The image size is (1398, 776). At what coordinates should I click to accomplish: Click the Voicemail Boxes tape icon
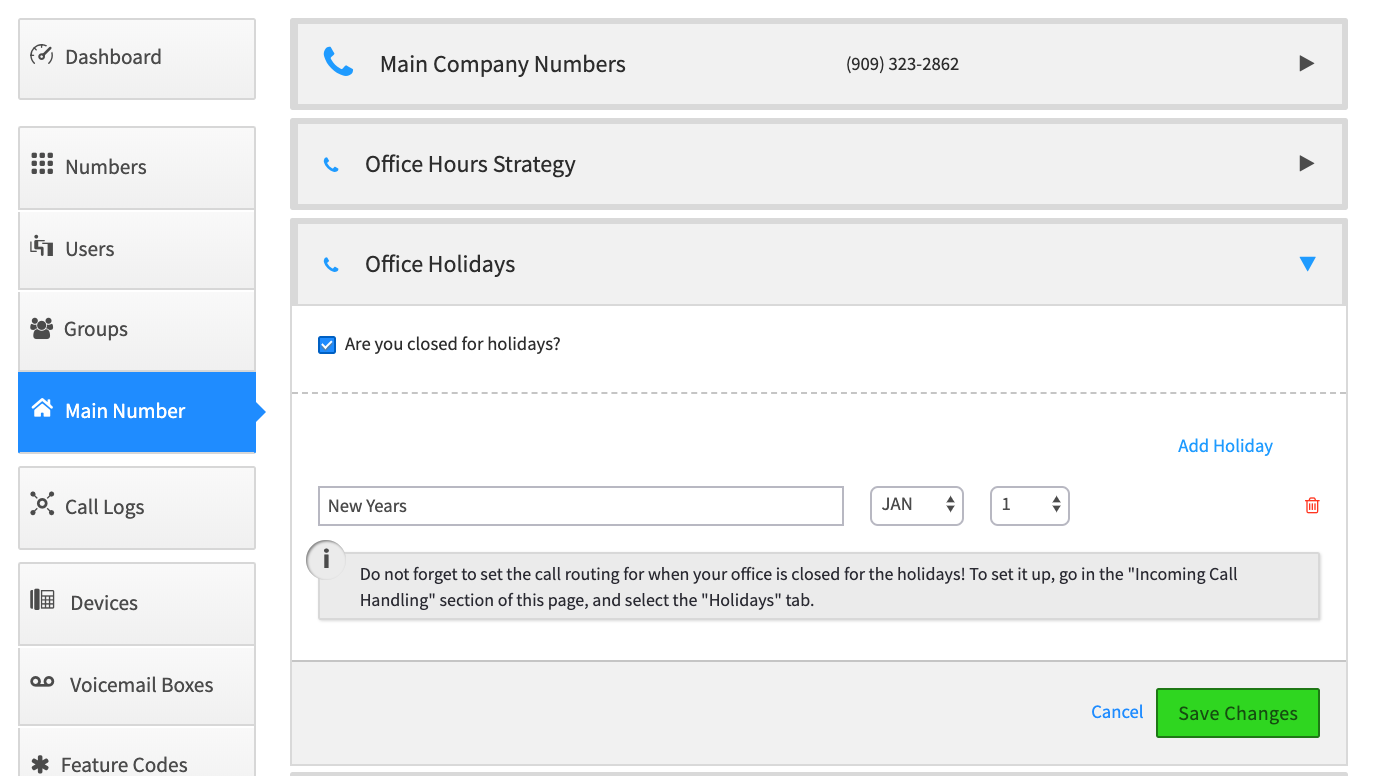click(x=42, y=682)
